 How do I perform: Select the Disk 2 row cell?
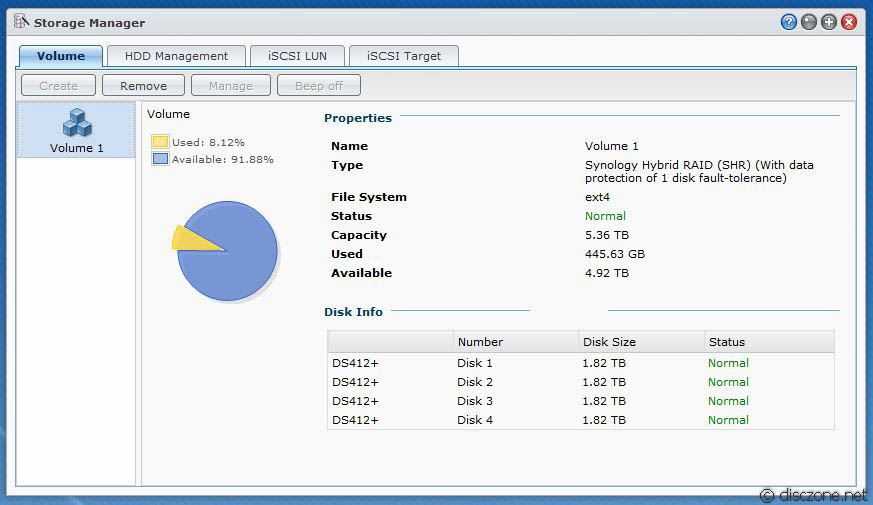click(x=475, y=382)
